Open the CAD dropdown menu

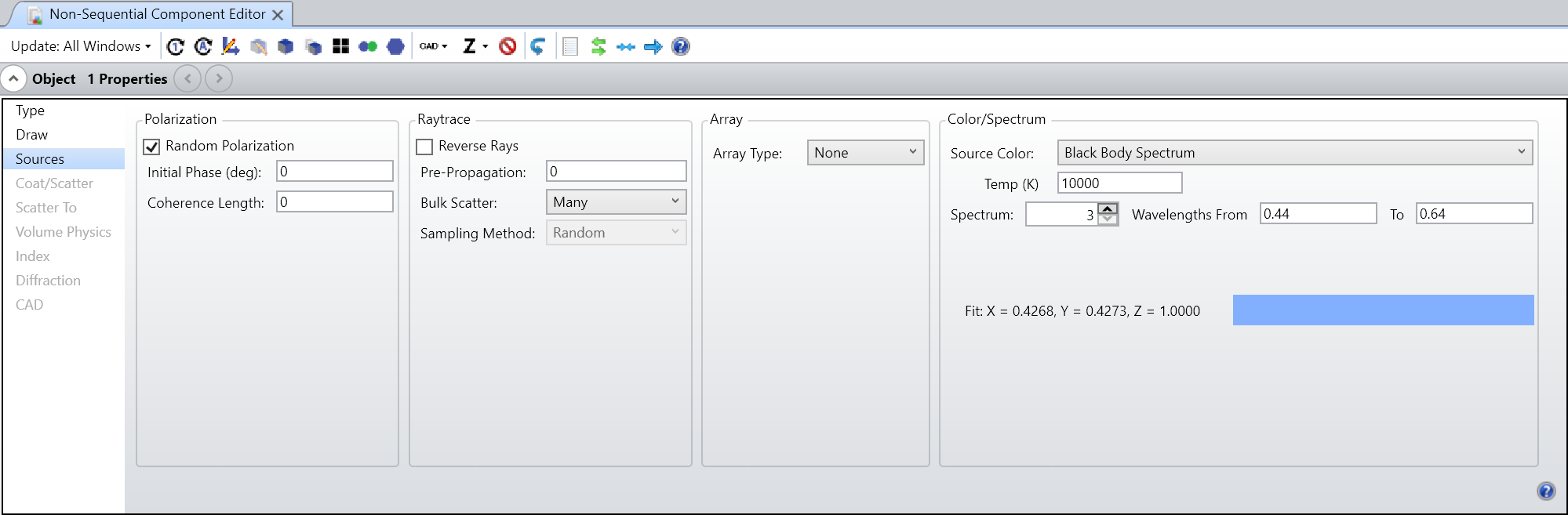433,46
